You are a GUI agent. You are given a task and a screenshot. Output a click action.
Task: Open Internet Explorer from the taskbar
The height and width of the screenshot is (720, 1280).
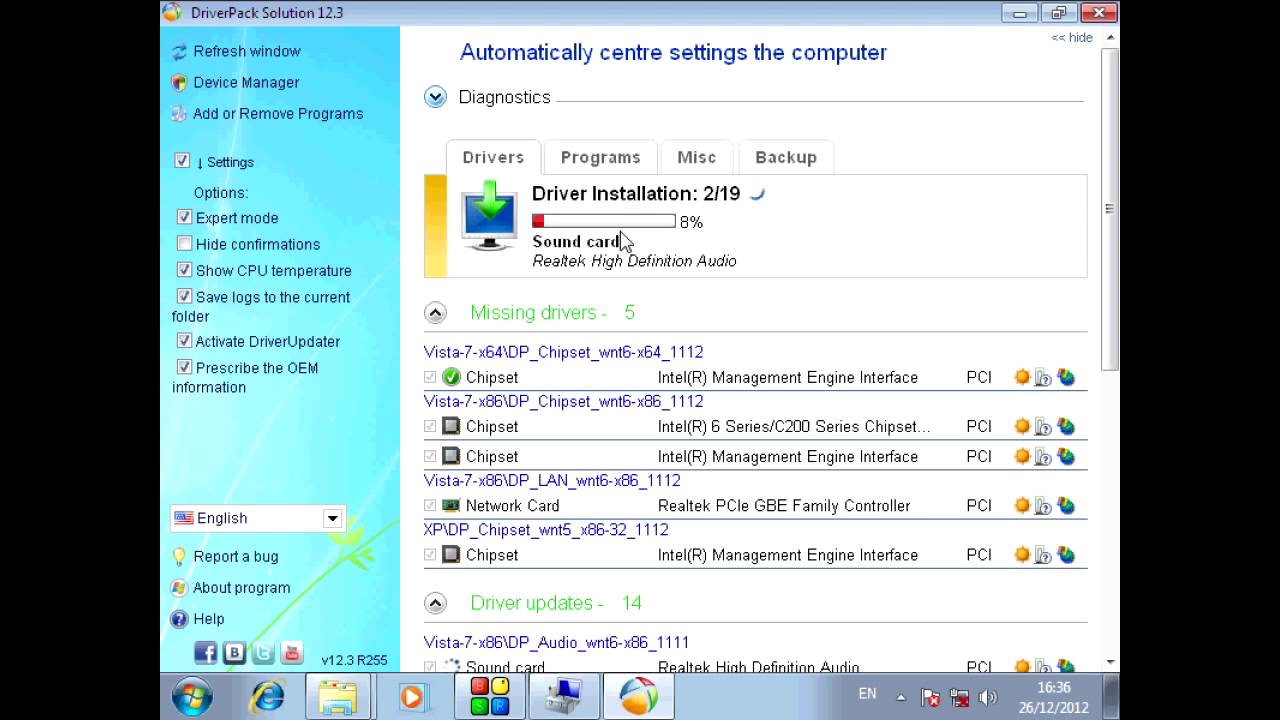[x=267, y=696]
